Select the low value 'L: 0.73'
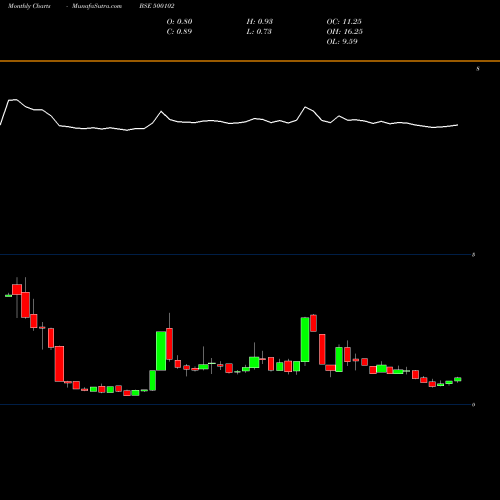 click(x=259, y=32)
